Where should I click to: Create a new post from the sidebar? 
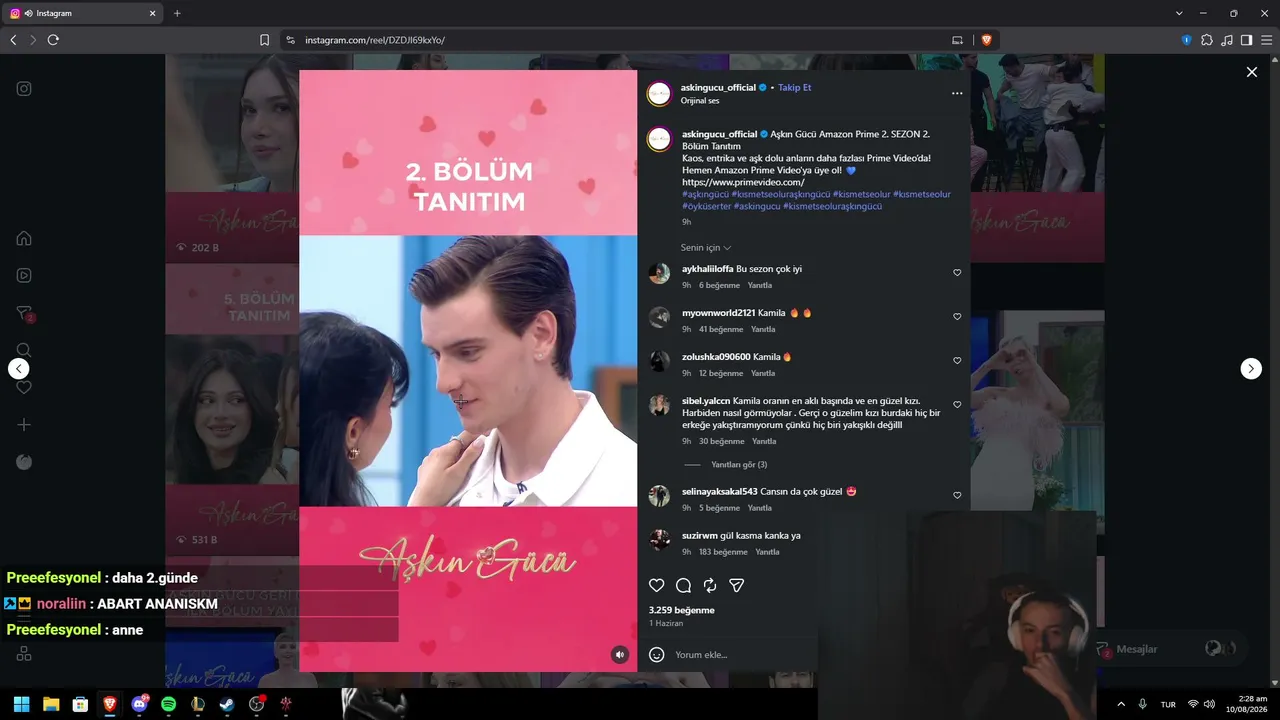click(24, 425)
